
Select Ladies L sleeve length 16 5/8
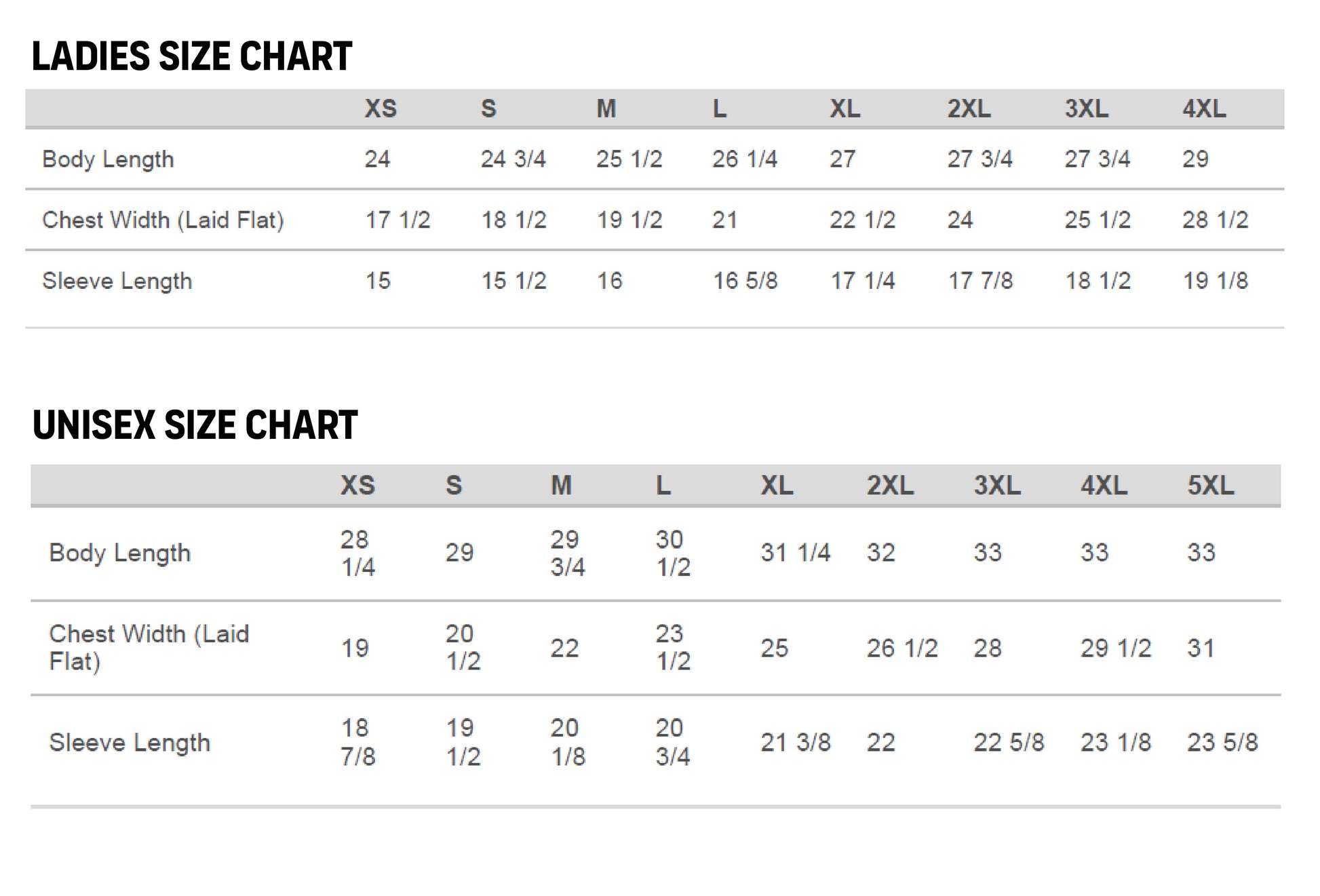745,281
